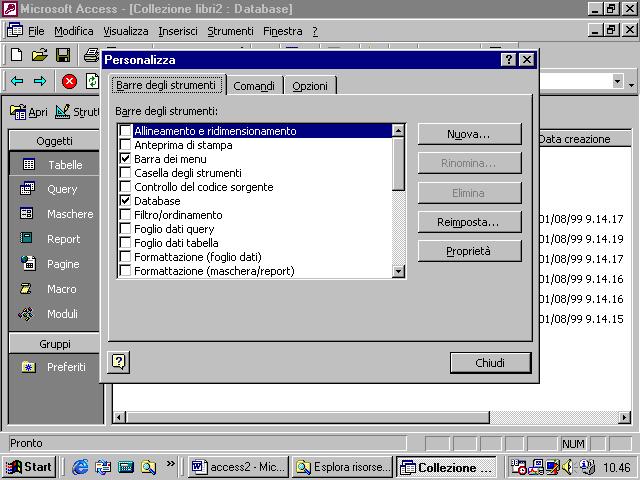
Task: Click Chiudi to close the dialog
Action: pyautogui.click(x=491, y=363)
